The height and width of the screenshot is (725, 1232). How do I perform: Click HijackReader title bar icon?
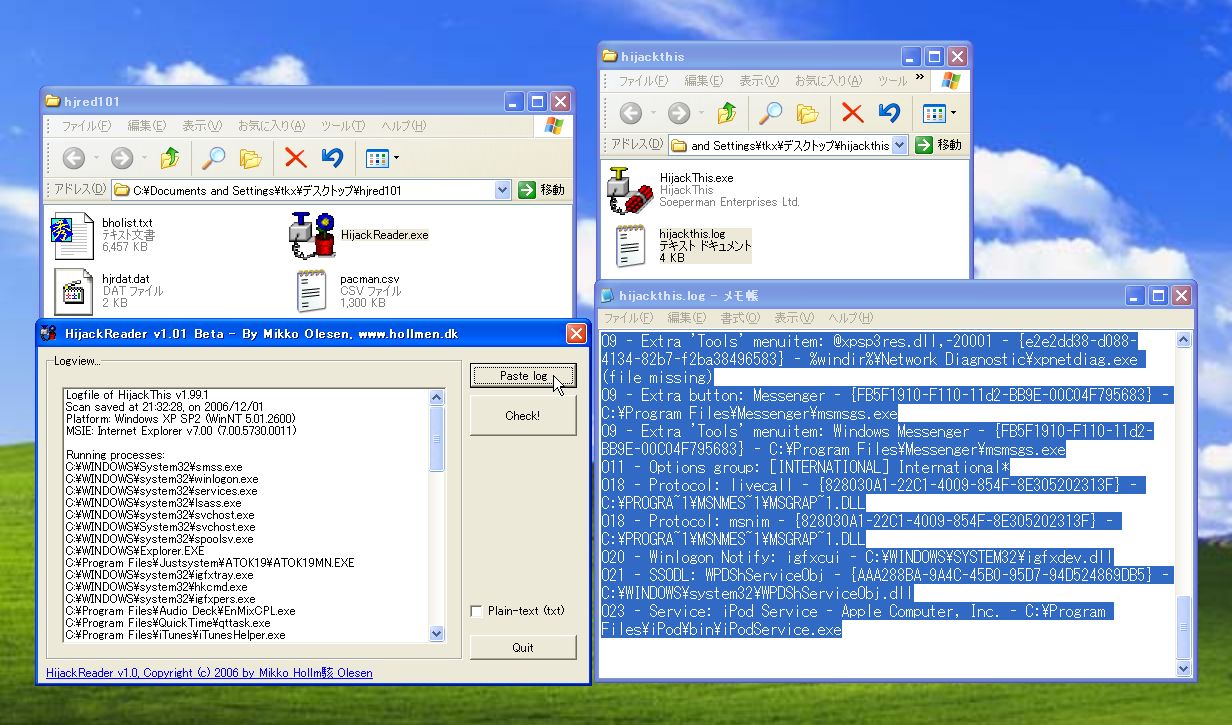pos(49,333)
